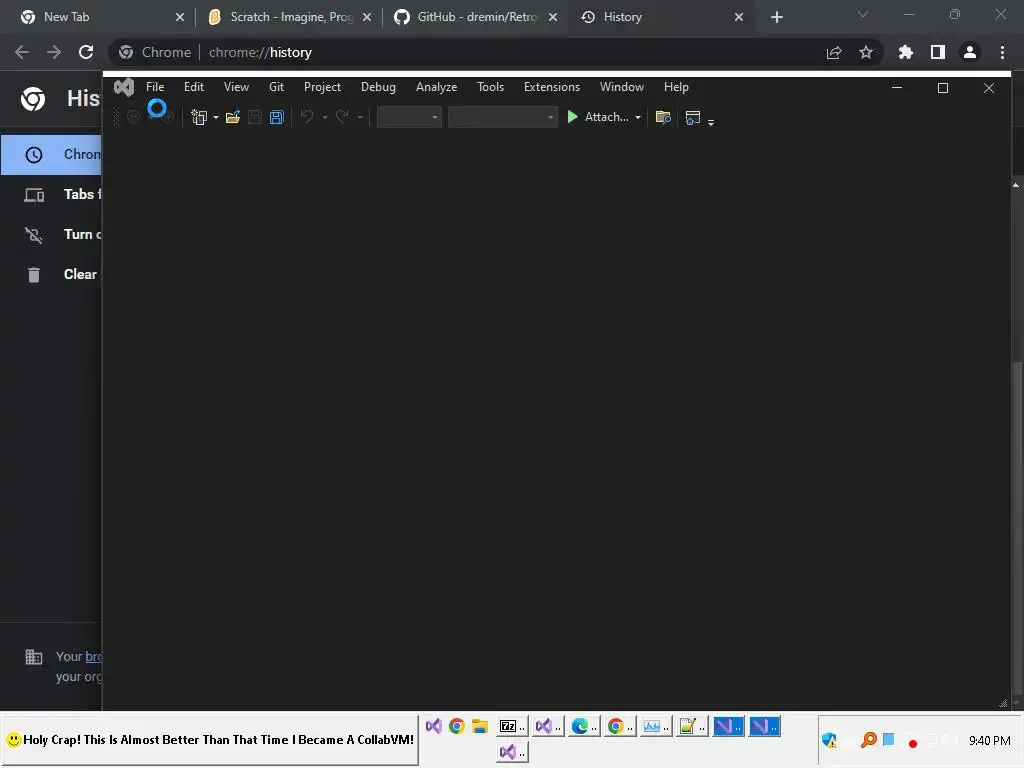Open the Git menu
Screen dimensions: 1024x768
(276, 87)
